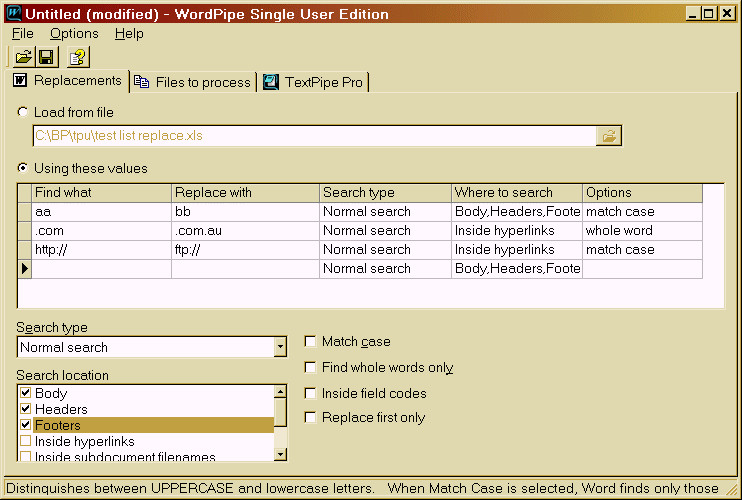Screen dimensions: 742x500
Task: Click the Replace with column header
Action: coord(245,193)
